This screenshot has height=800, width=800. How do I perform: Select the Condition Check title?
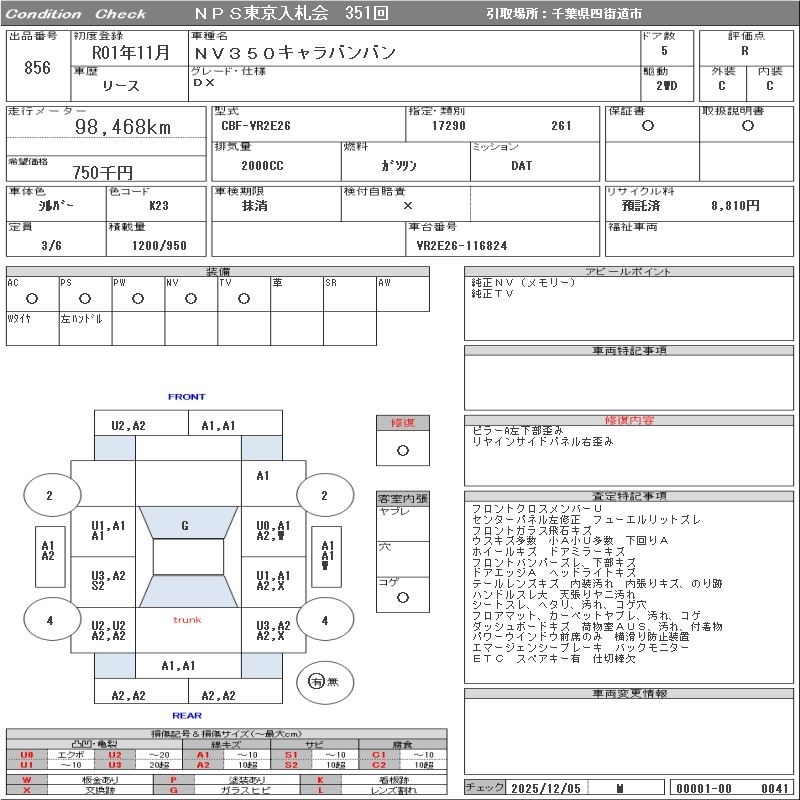point(78,14)
